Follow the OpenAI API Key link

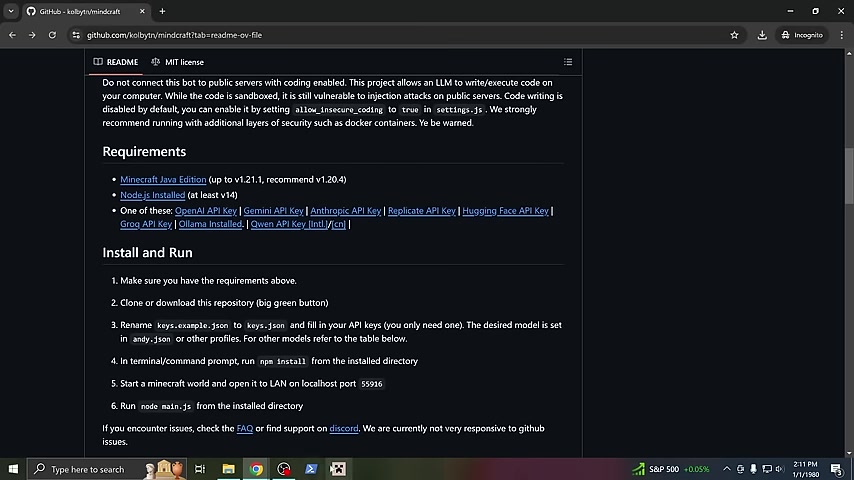[206, 210]
